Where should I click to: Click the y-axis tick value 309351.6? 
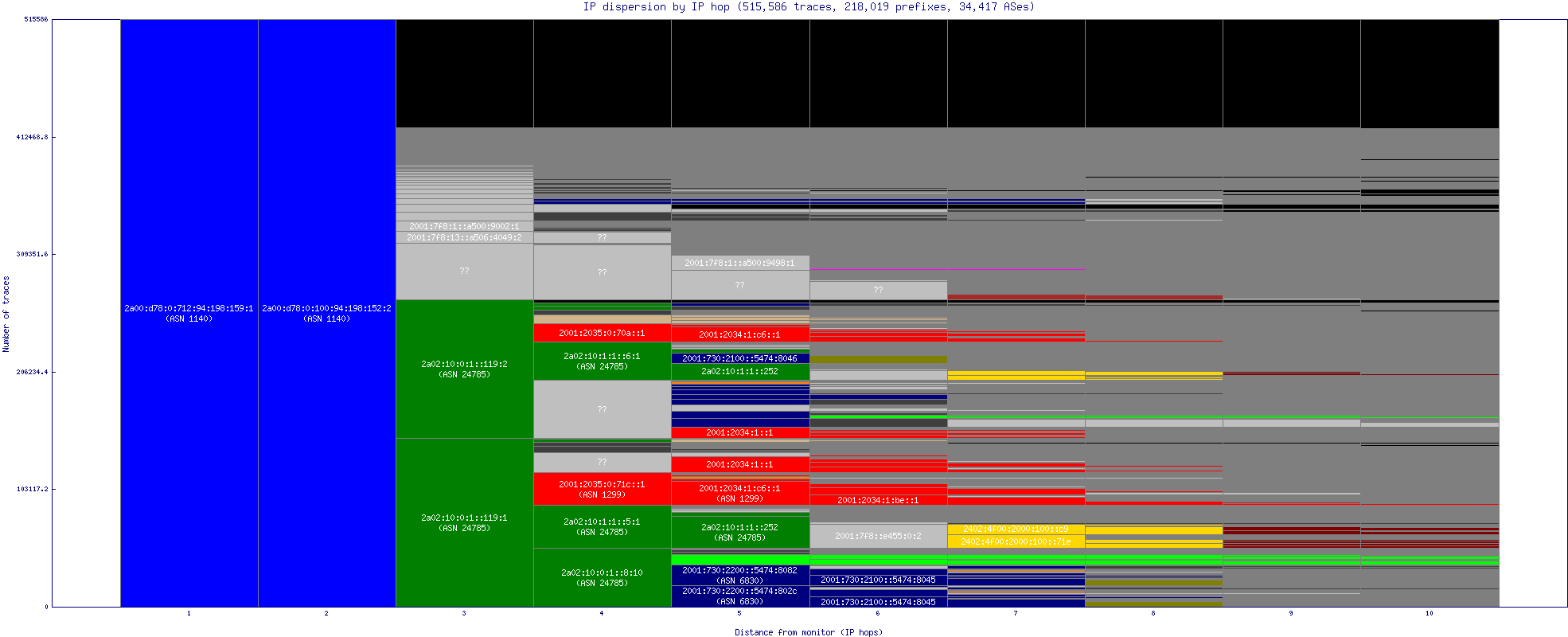point(32,254)
